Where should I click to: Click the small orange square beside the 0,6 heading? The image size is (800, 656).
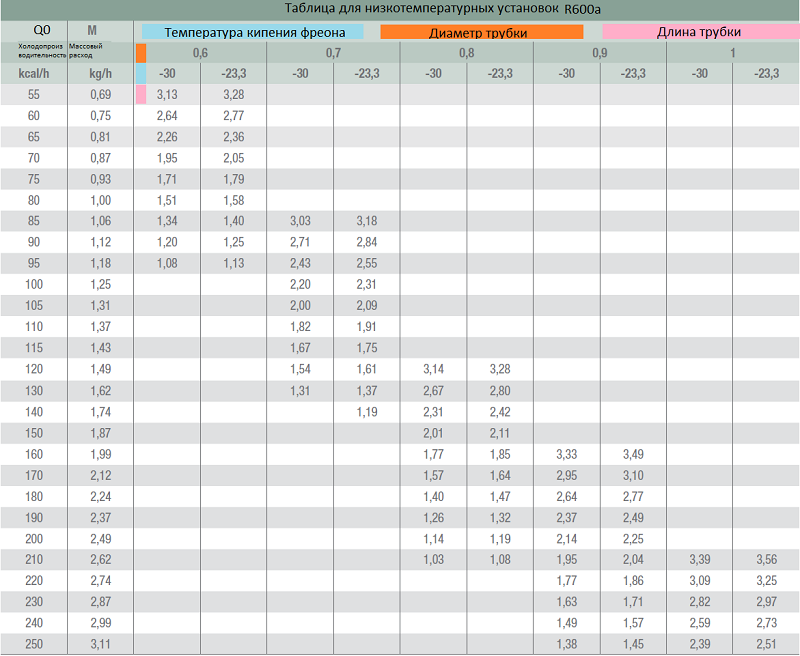141,53
